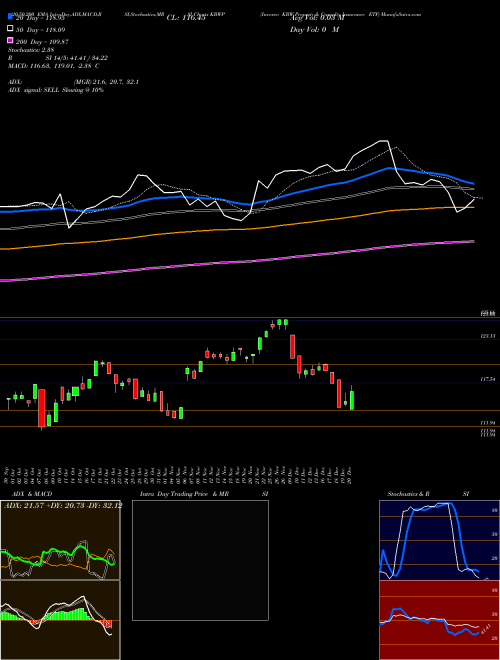Select the '200 Day = 109.87' legend text
The width and height of the screenshot is (500, 660).
tap(43, 42)
